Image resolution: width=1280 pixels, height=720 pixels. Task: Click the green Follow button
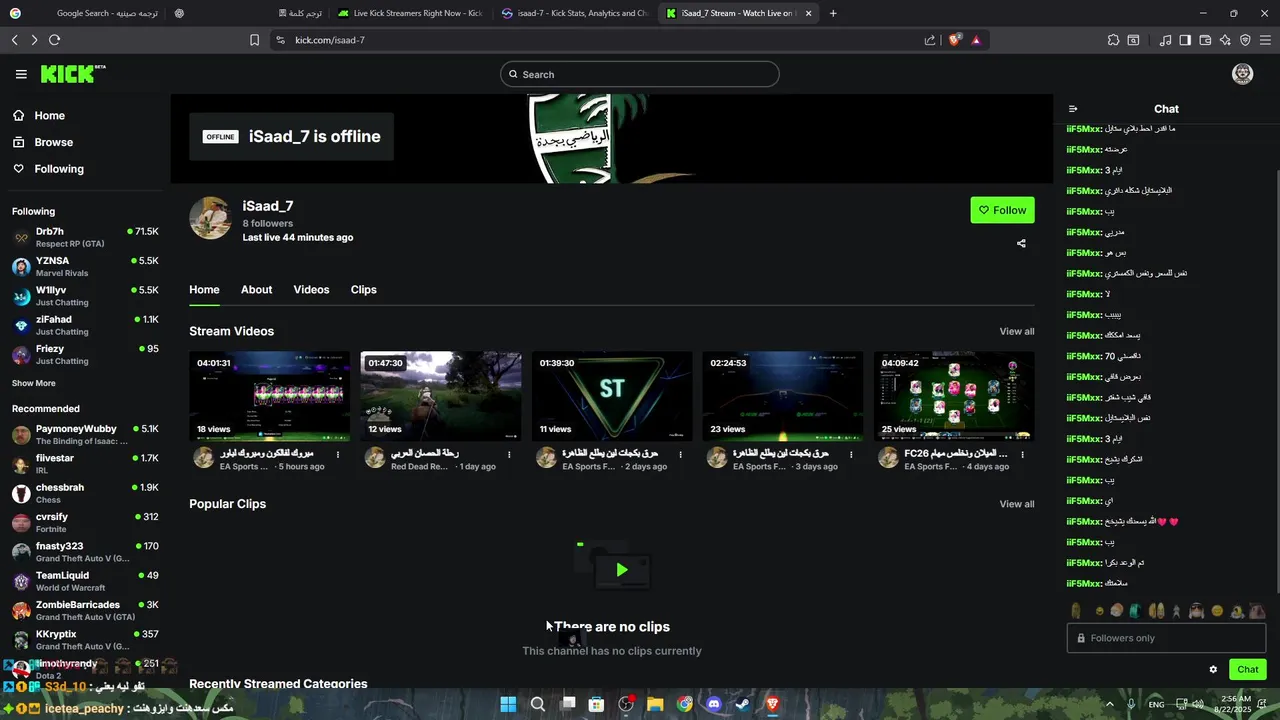pos(1002,210)
